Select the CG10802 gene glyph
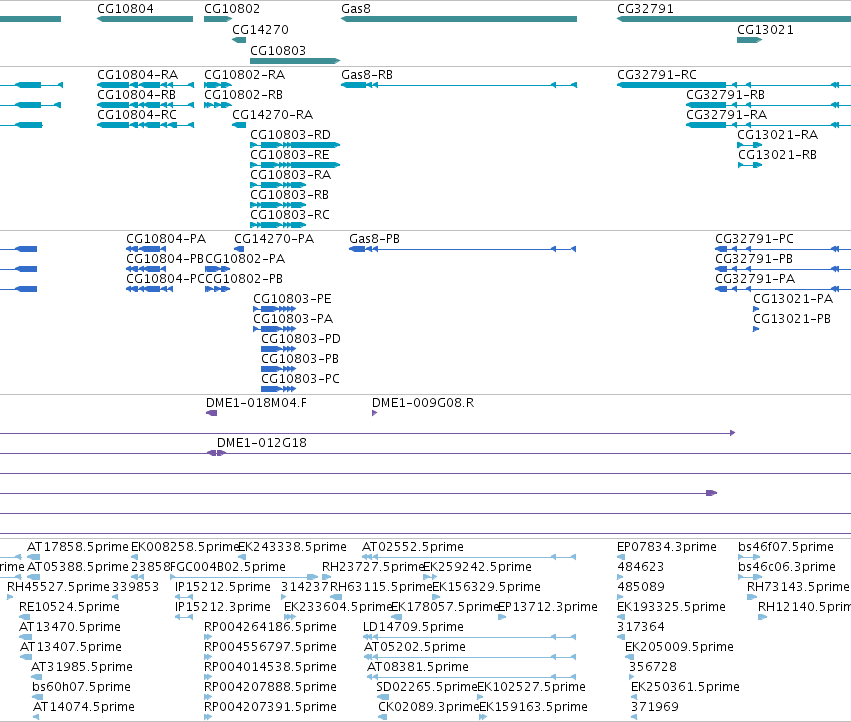 click(218, 19)
